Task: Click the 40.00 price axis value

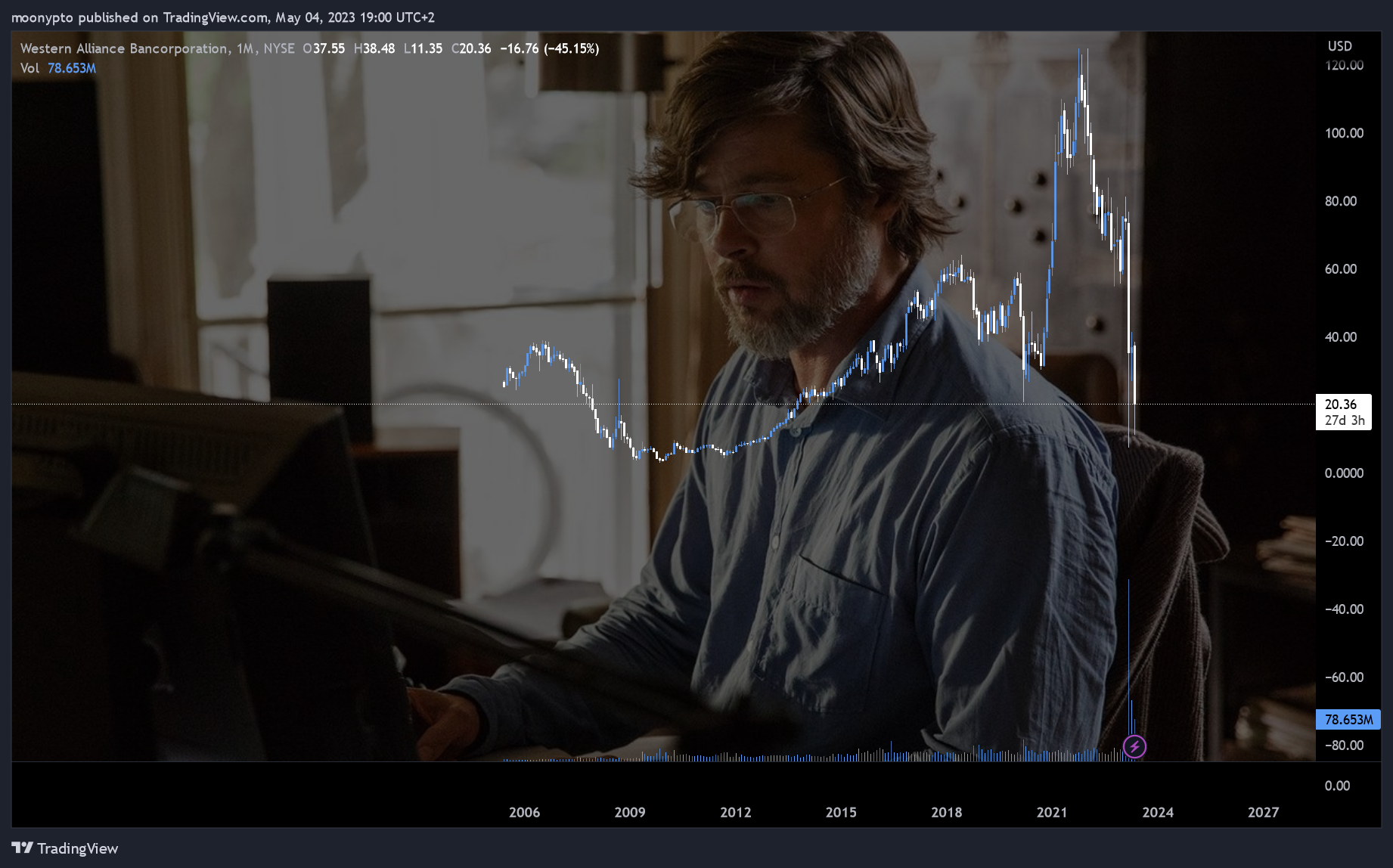Action: (x=1341, y=337)
